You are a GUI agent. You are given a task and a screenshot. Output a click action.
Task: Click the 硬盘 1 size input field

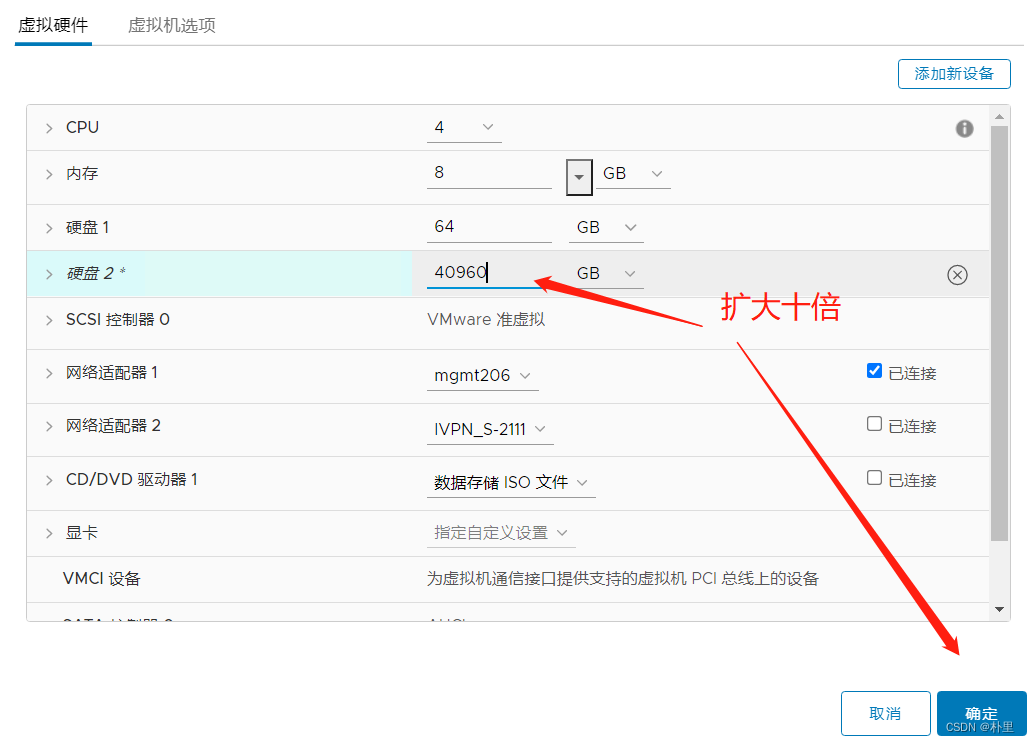pos(489,227)
